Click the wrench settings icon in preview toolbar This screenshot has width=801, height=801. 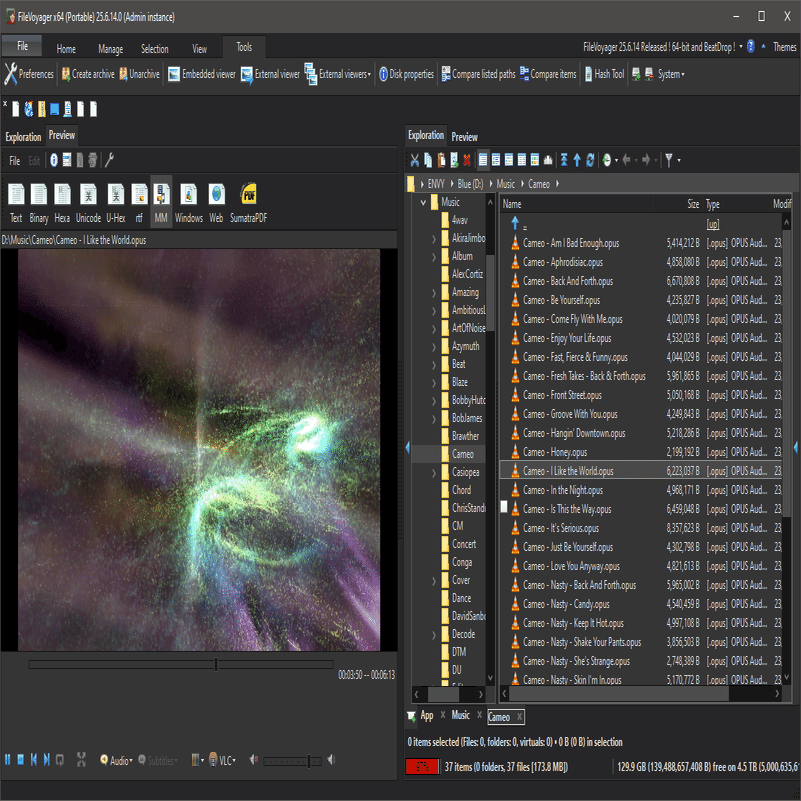point(109,160)
